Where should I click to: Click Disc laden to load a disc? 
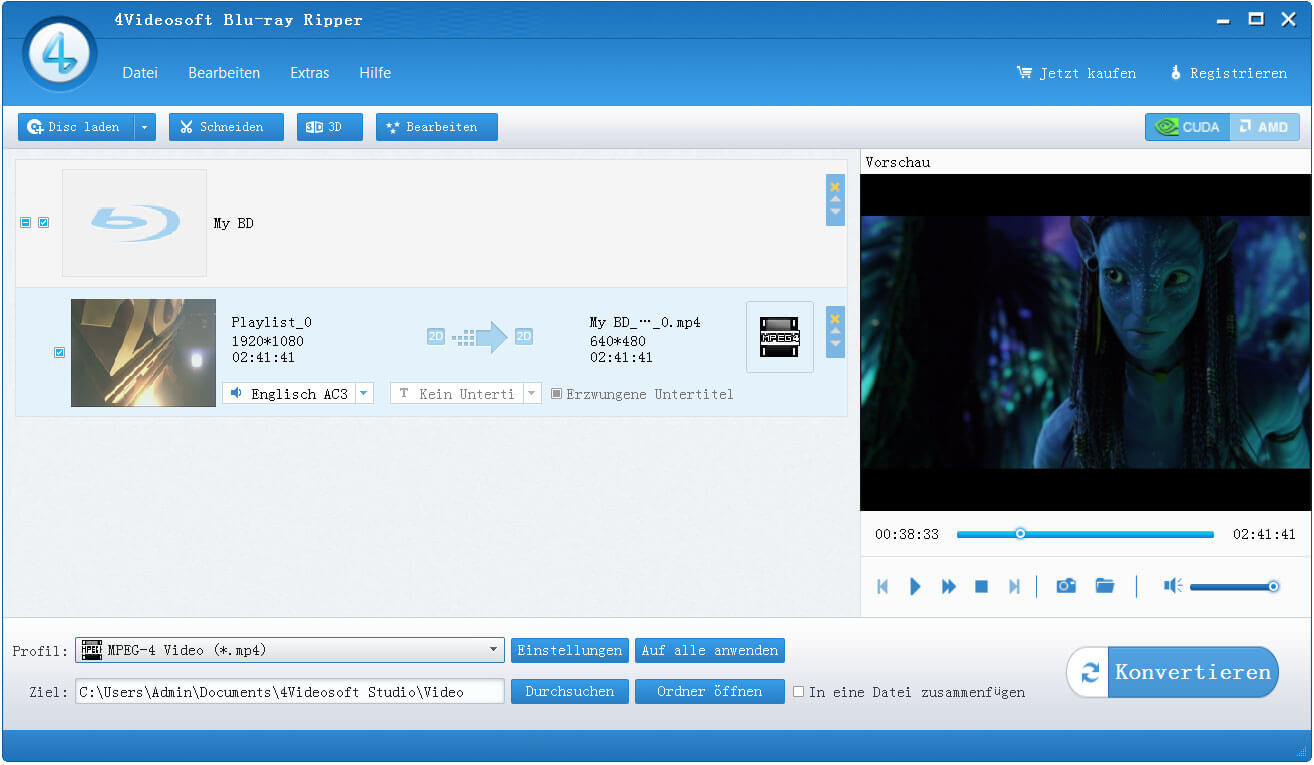click(76, 127)
